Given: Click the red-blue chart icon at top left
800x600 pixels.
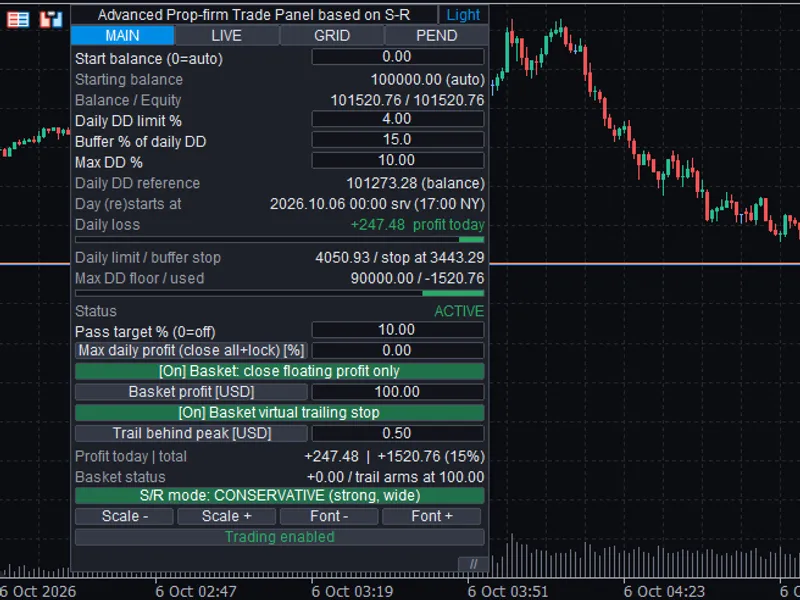Looking at the screenshot, I should tap(51, 19).
